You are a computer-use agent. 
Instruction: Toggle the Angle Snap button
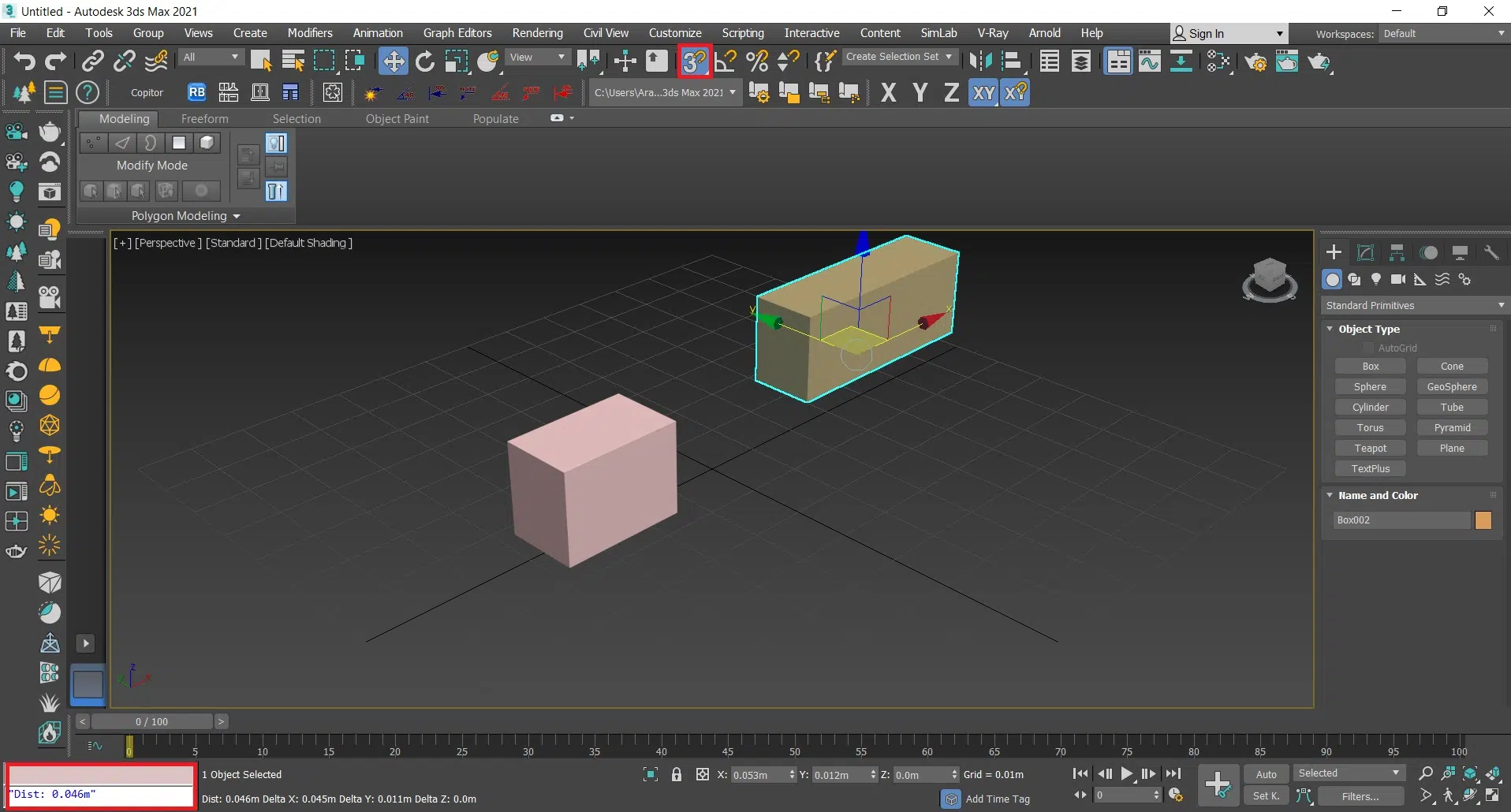click(x=726, y=61)
